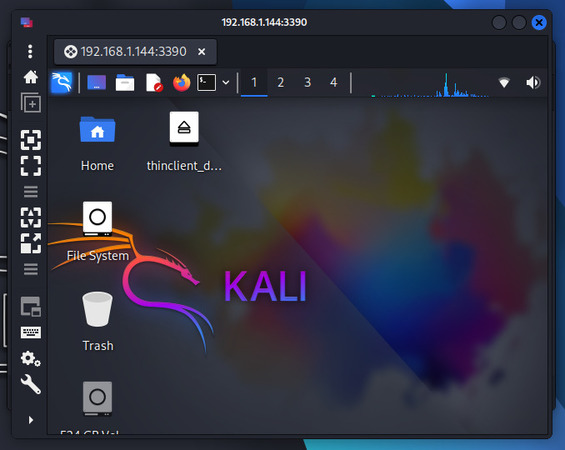The width and height of the screenshot is (565, 450).
Task: Toggle grab all keyboard events
Action: (31, 332)
